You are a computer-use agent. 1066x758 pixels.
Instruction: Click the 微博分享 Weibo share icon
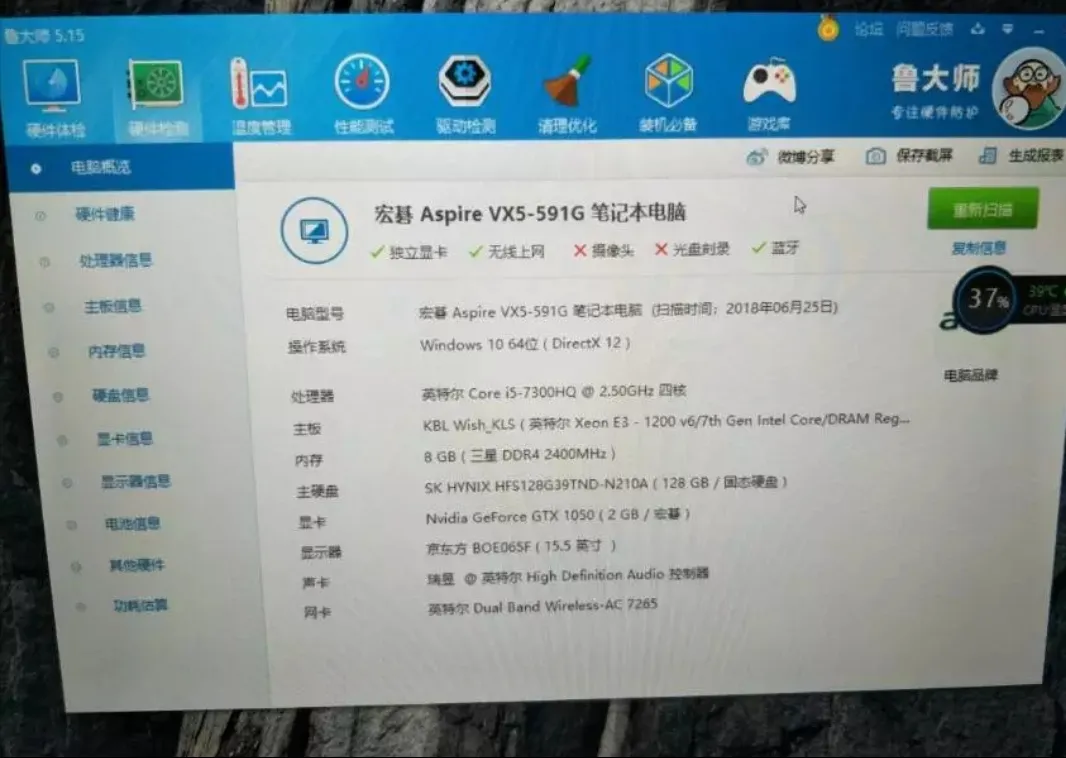tap(755, 157)
